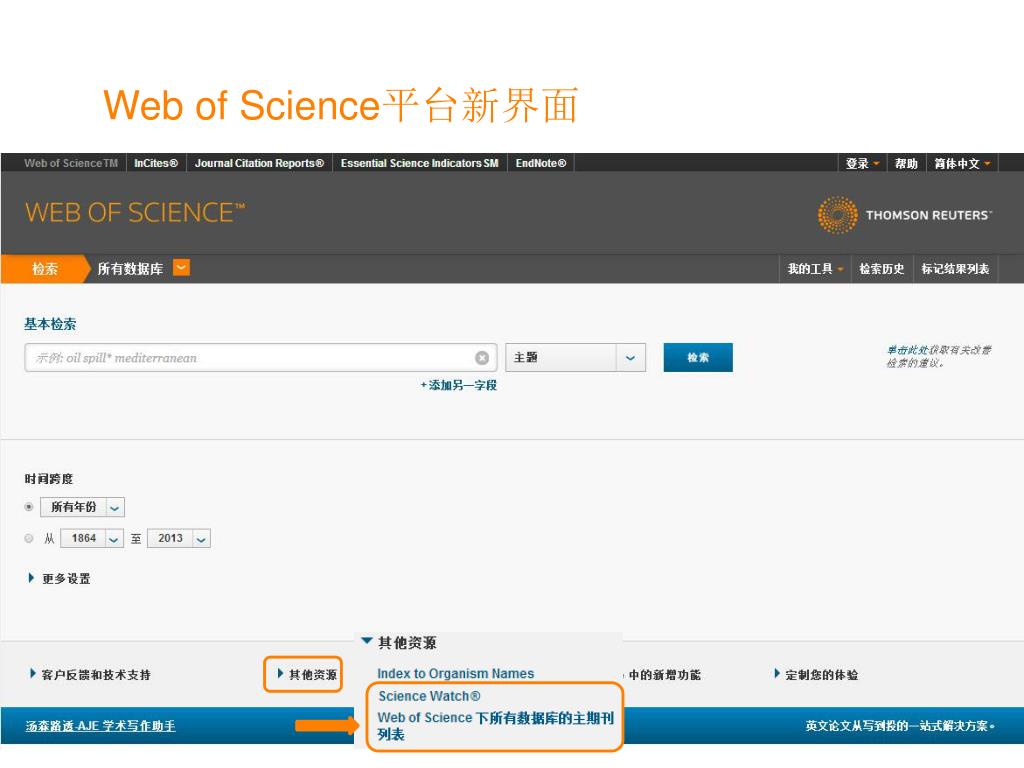The height and width of the screenshot is (768, 1024).
Task: Click 所有数据库 label
Action: [130, 268]
